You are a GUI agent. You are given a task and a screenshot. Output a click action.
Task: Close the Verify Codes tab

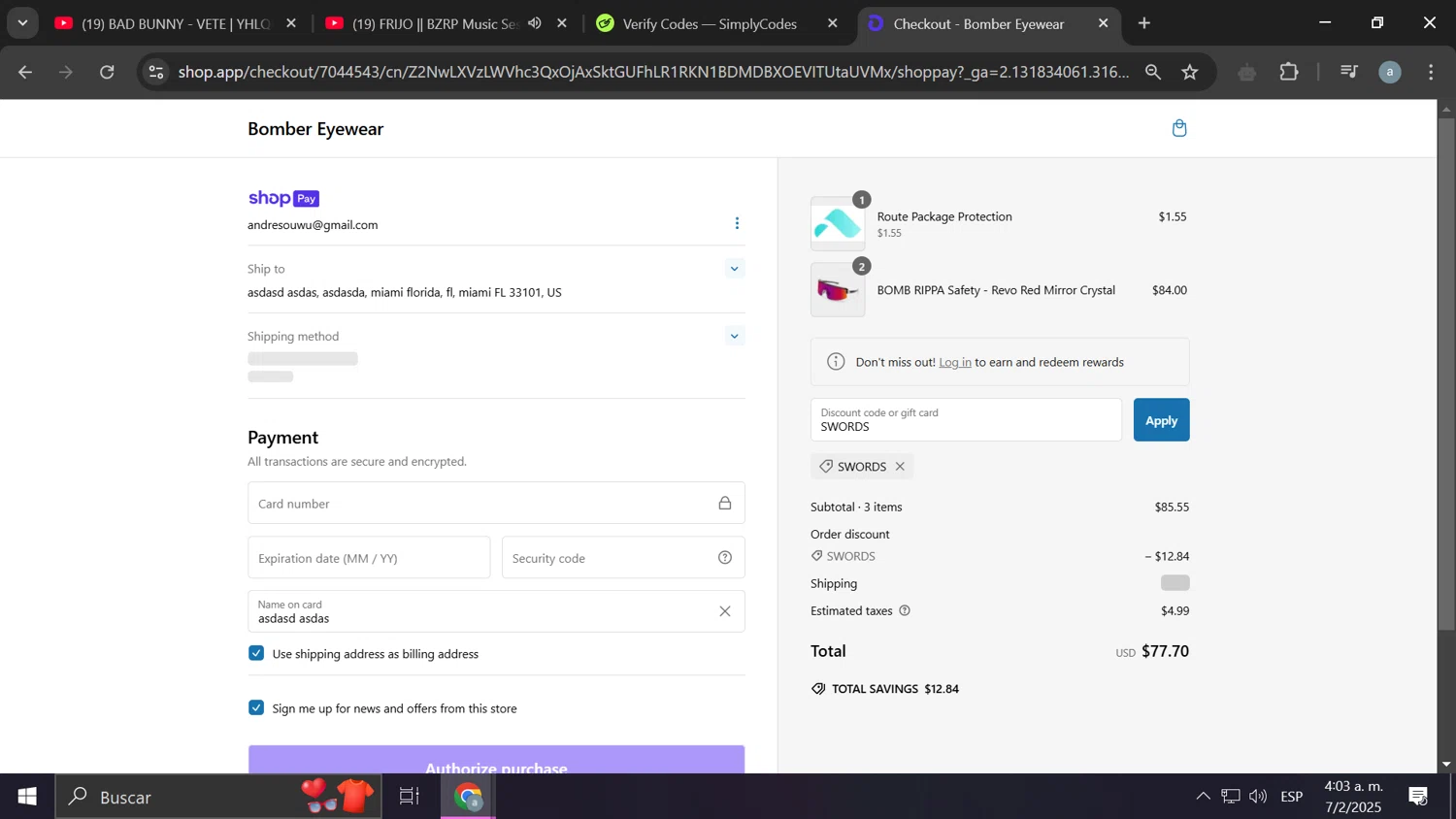tap(832, 23)
